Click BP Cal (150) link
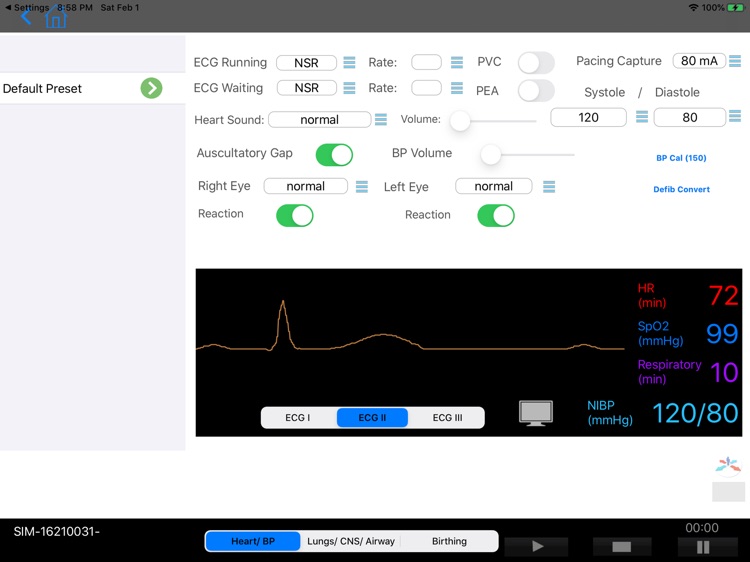750x562 pixels. click(681, 158)
